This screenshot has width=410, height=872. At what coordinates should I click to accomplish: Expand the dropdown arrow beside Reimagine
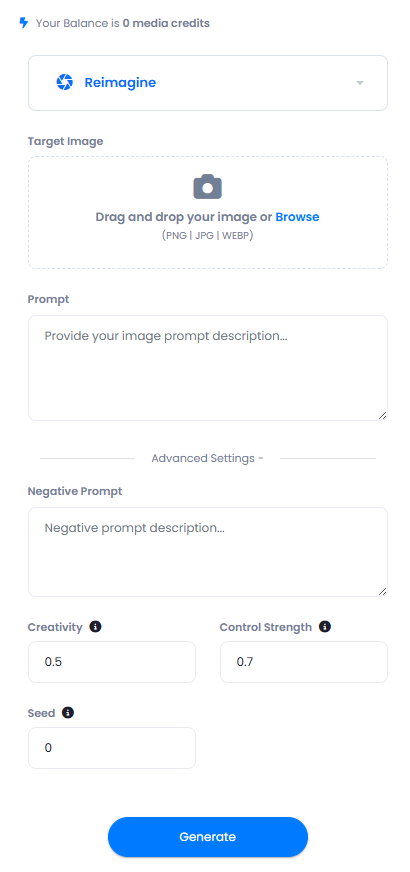pyautogui.click(x=360, y=83)
